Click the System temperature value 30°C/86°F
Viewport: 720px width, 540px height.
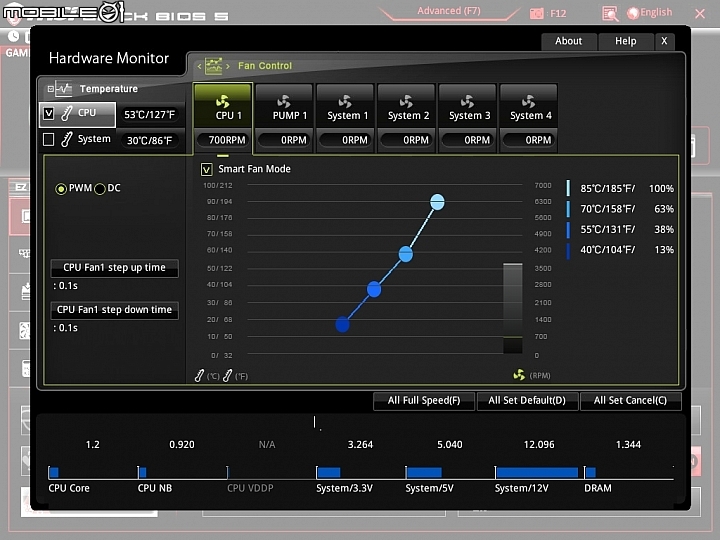click(150, 141)
